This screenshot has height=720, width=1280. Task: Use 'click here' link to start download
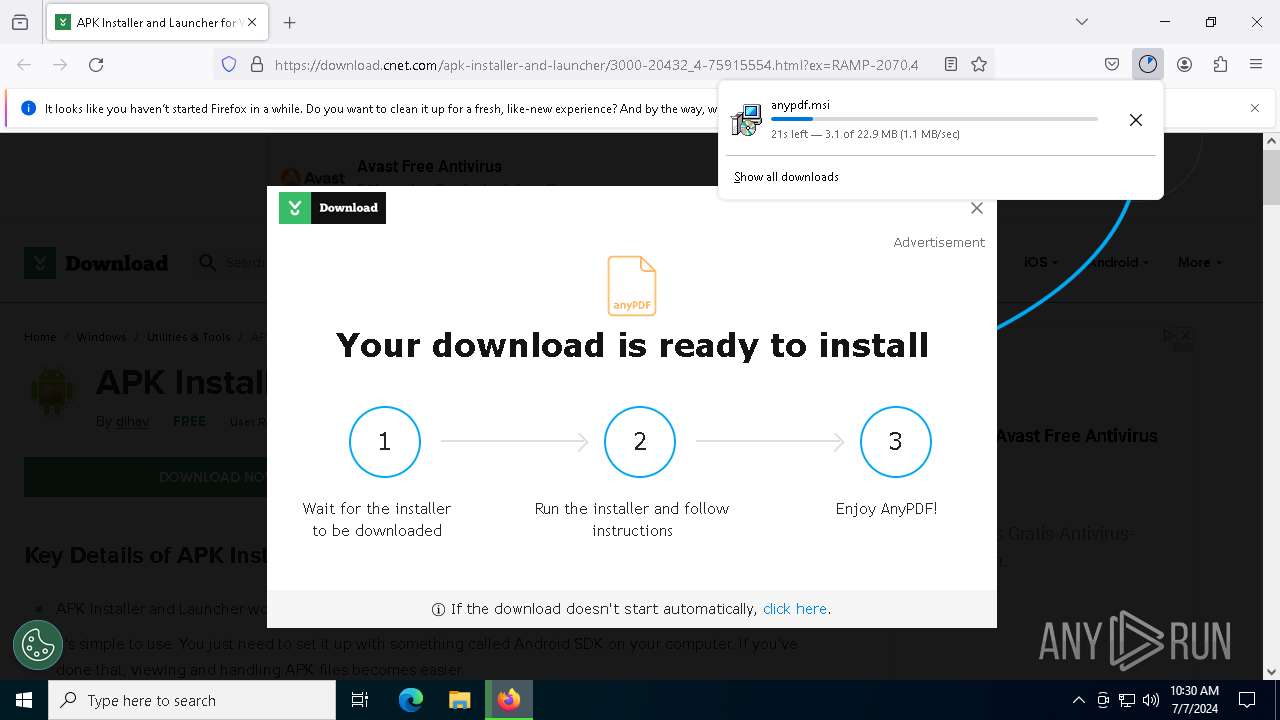tap(795, 609)
